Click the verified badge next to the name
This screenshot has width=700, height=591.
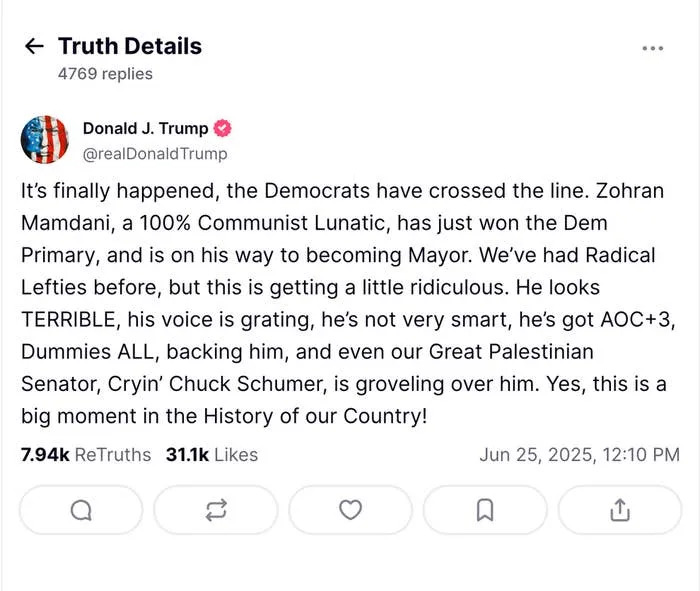pos(223,129)
